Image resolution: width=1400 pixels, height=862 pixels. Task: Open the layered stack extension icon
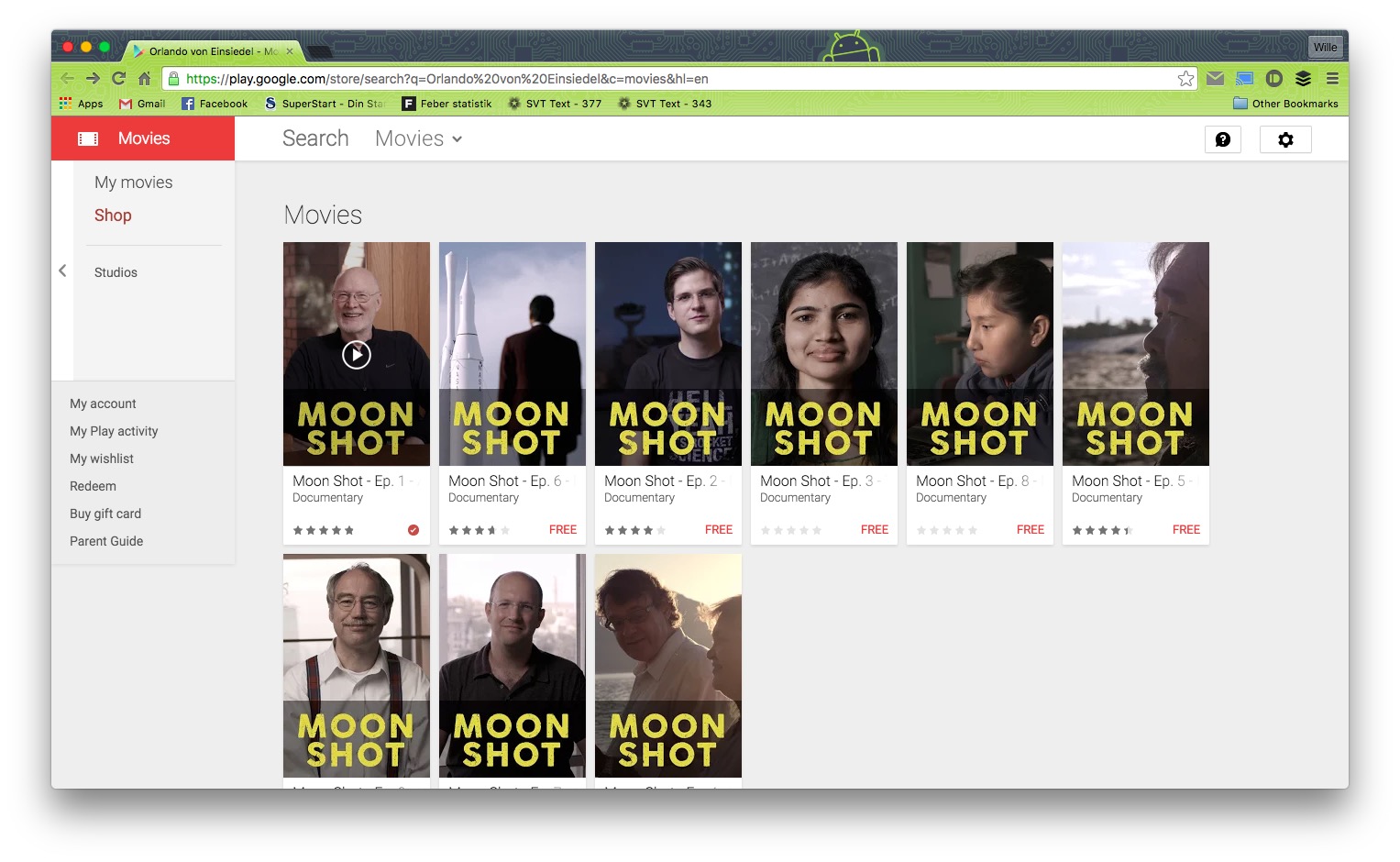coord(1303,79)
